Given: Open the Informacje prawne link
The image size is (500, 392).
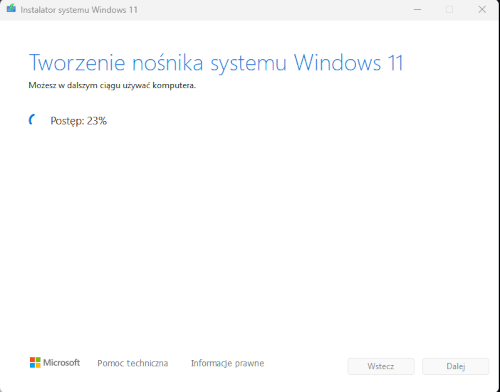Looking at the screenshot, I should (228, 363).
